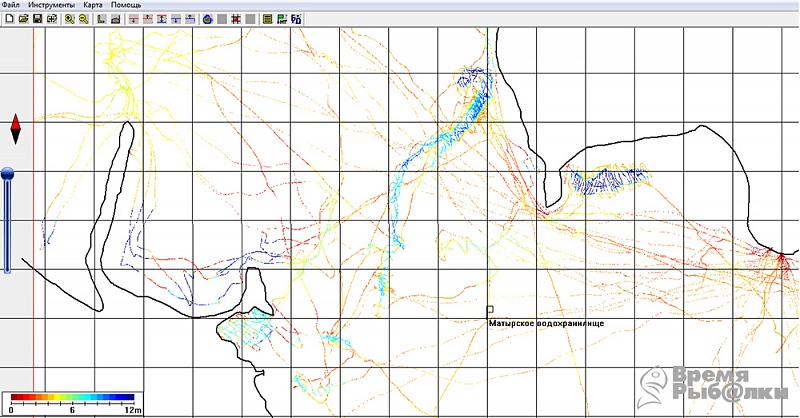Click the blue vertical zoom slider handle
This screenshot has width=800, height=418.
[7, 174]
